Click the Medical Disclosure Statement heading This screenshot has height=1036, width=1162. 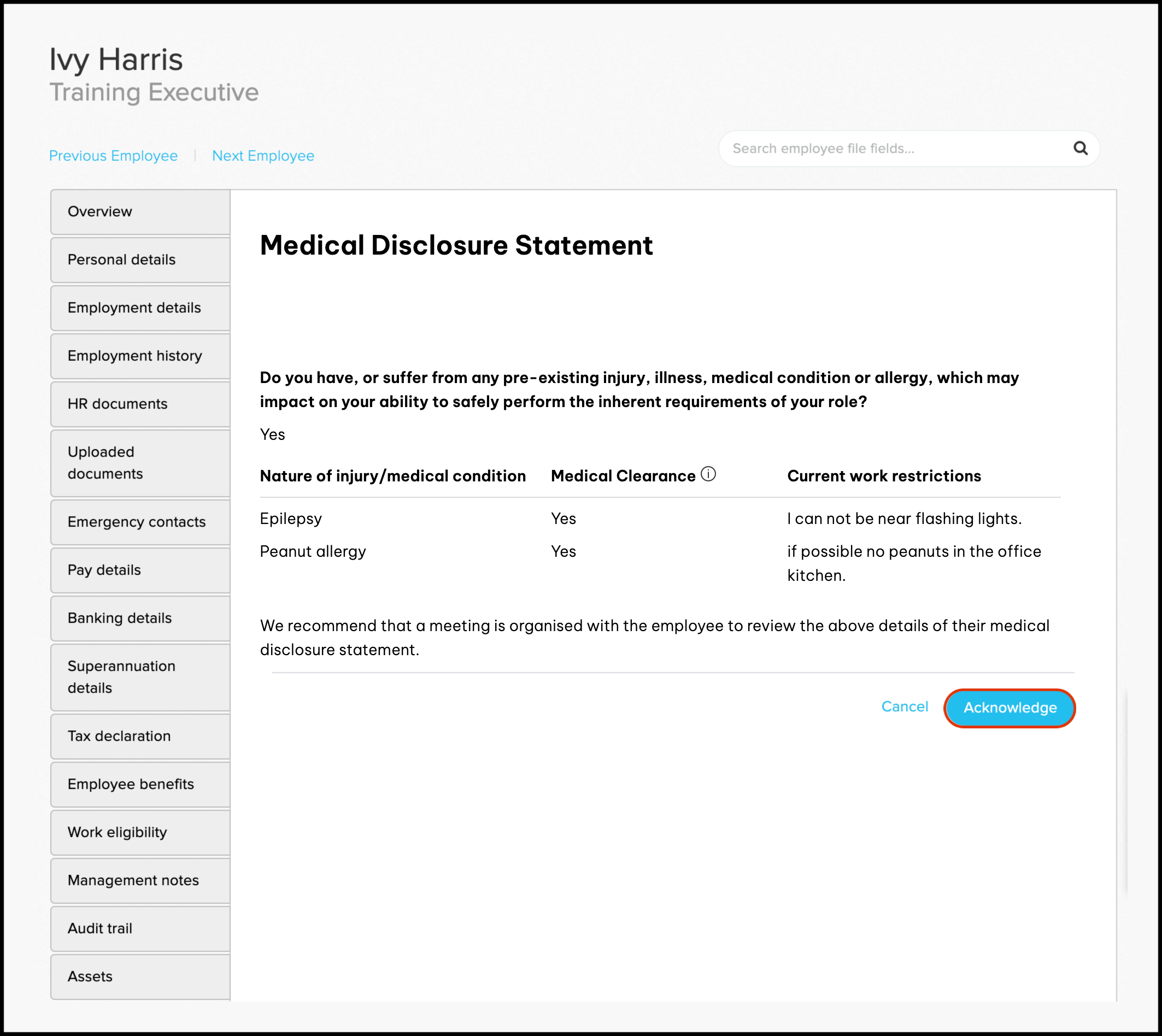tap(456, 245)
